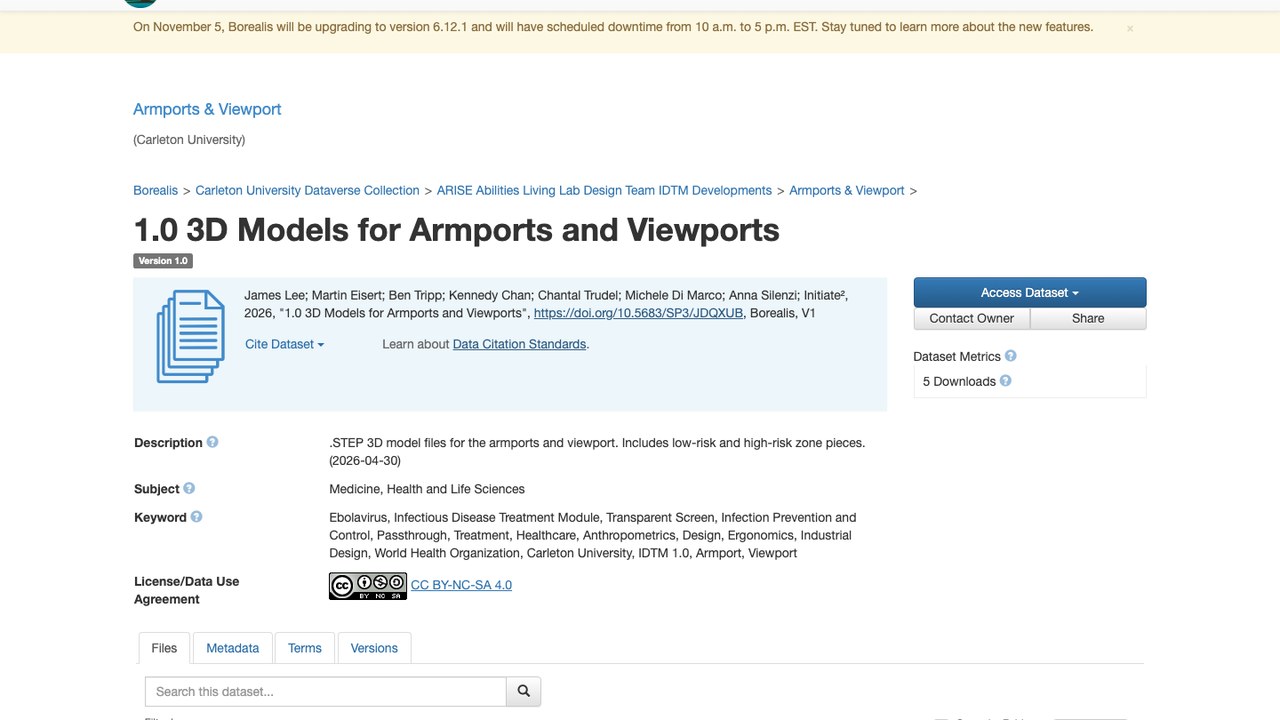Click the Creative Commons license badge
The width and height of the screenshot is (1280, 720).
(367, 586)
